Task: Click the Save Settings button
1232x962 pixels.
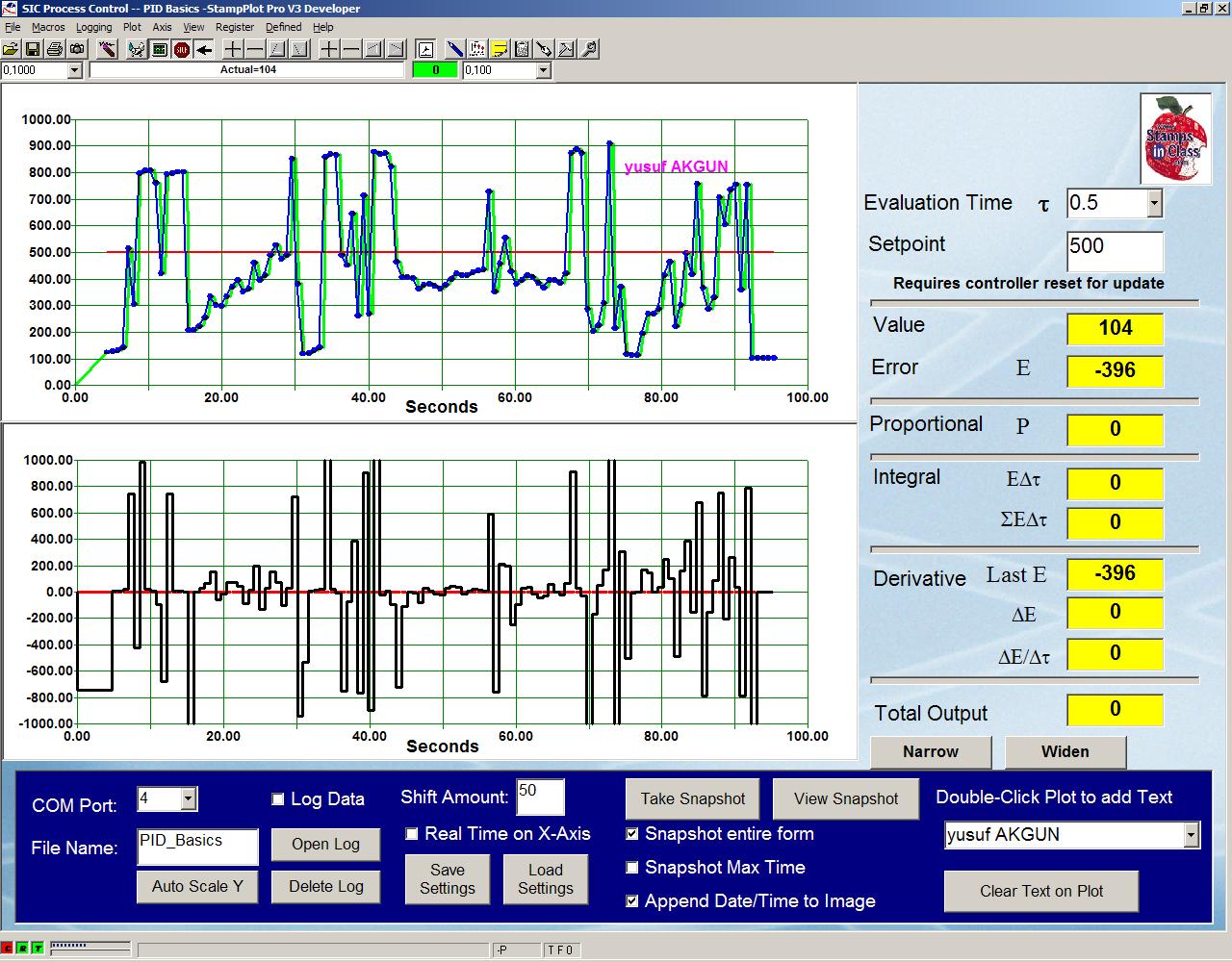Action: point(448,878)
